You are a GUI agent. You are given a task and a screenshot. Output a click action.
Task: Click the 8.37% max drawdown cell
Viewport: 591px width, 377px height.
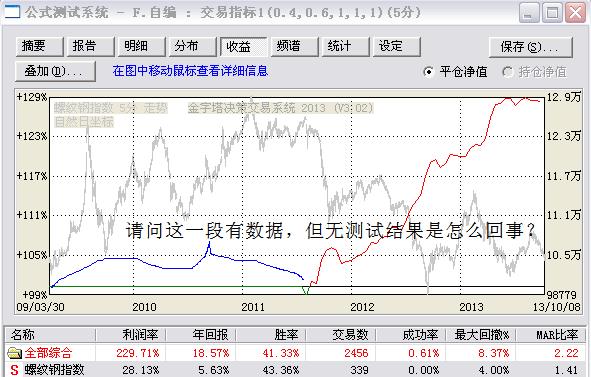pos(493,353)
